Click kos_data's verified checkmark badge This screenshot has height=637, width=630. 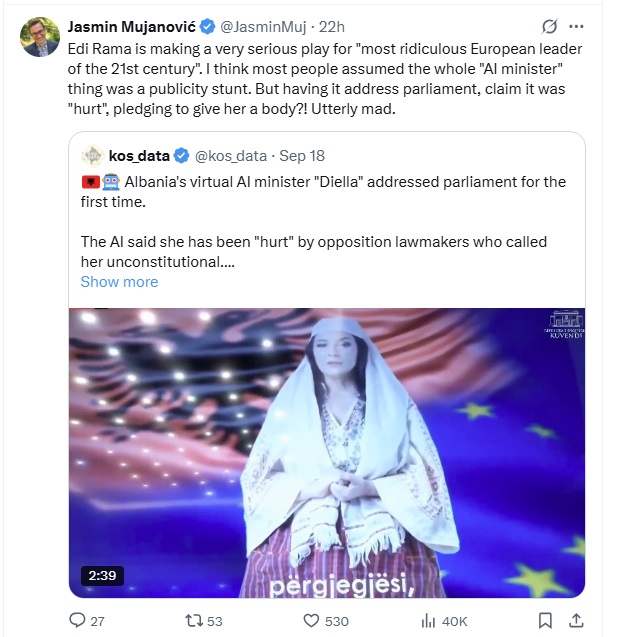[182, 156]
